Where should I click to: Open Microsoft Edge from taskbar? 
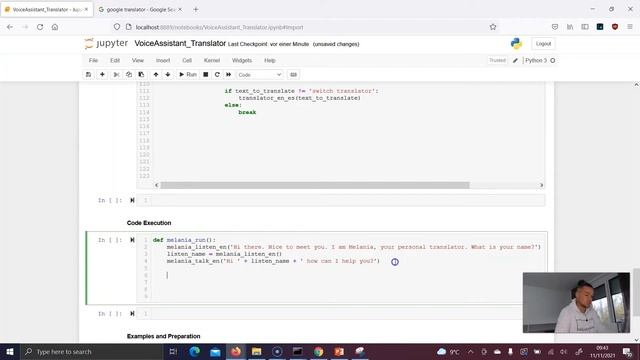click(195, 351)
